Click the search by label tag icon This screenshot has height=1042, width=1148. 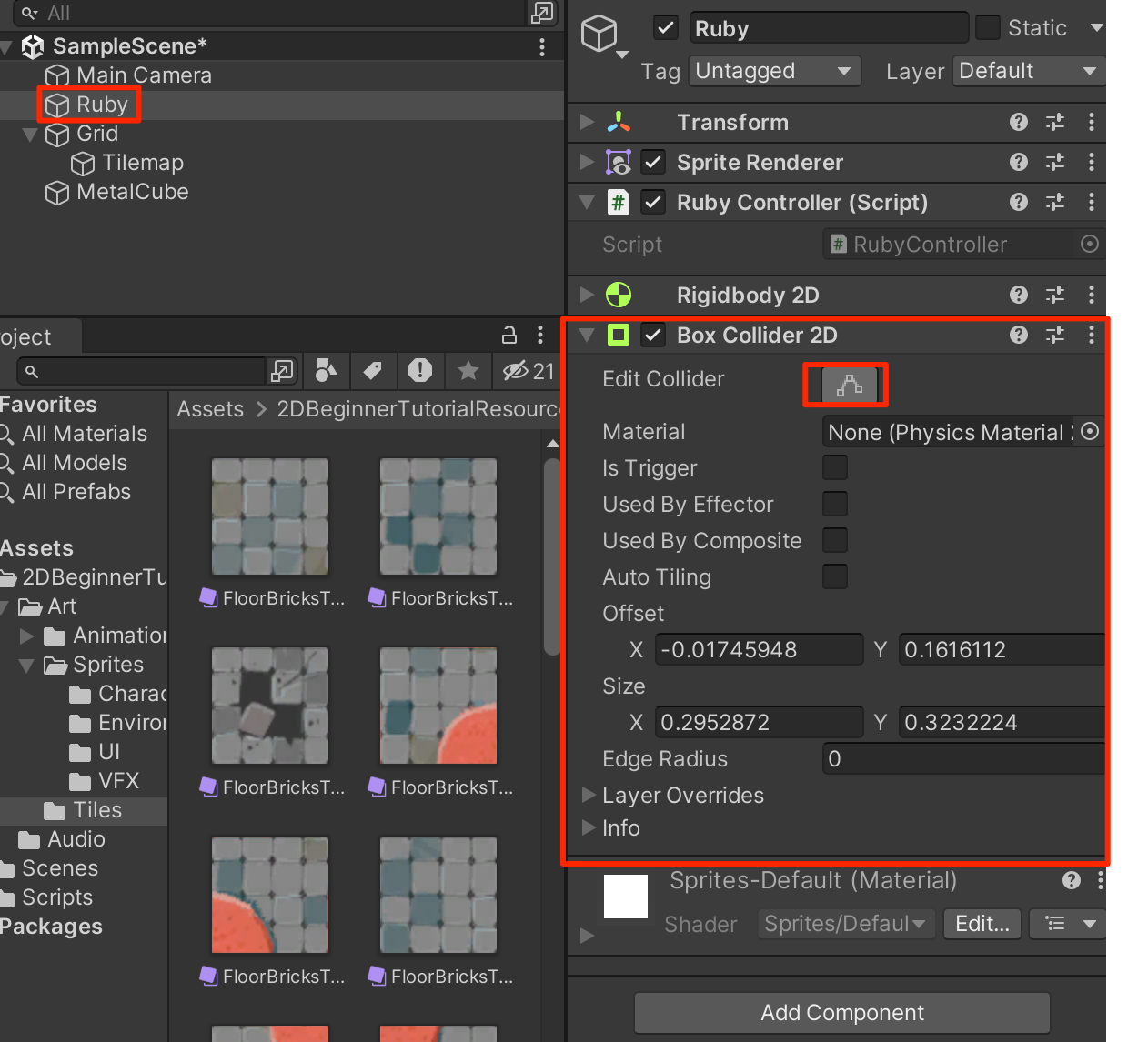372,370
